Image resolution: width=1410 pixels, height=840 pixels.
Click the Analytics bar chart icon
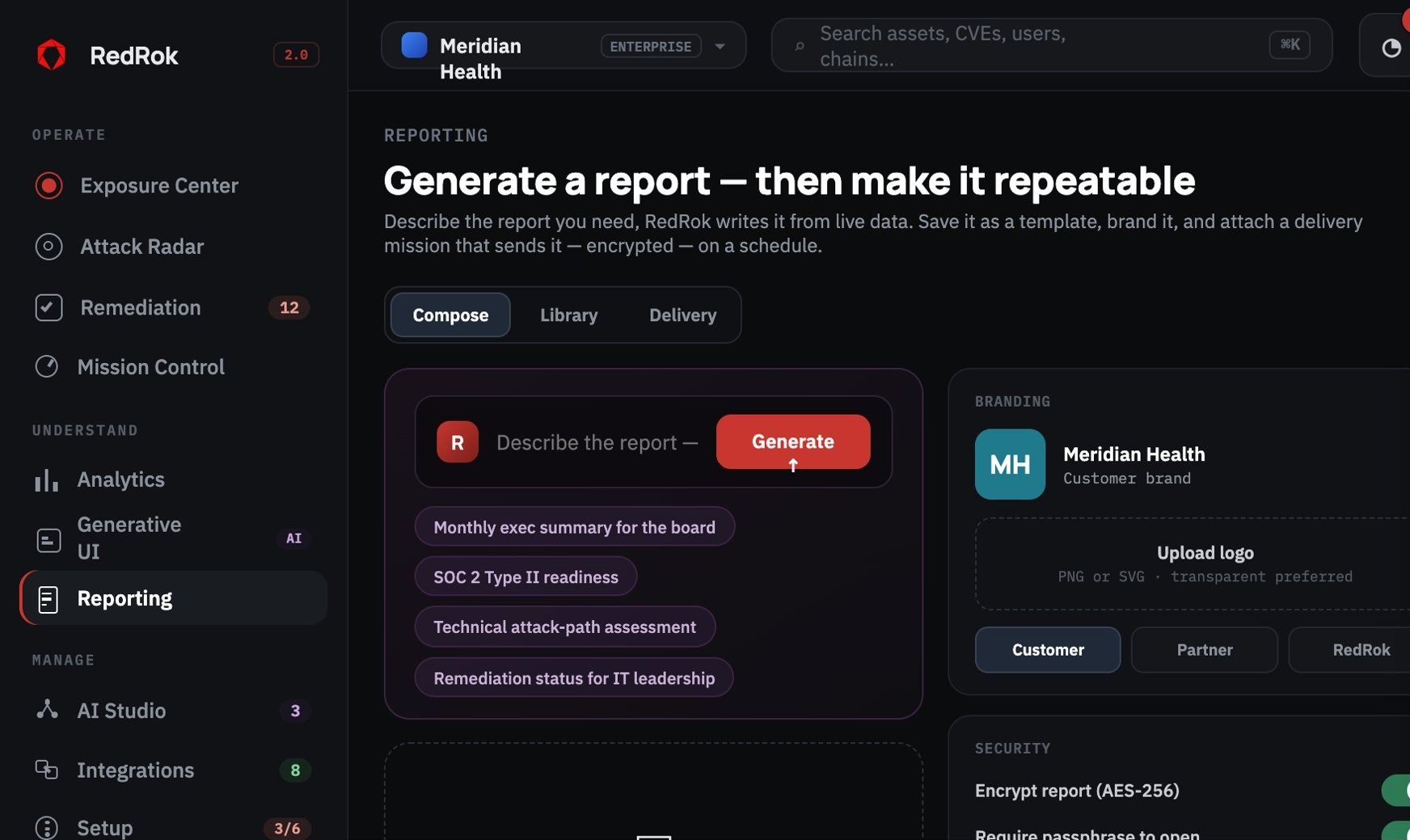tap(47, 479)
